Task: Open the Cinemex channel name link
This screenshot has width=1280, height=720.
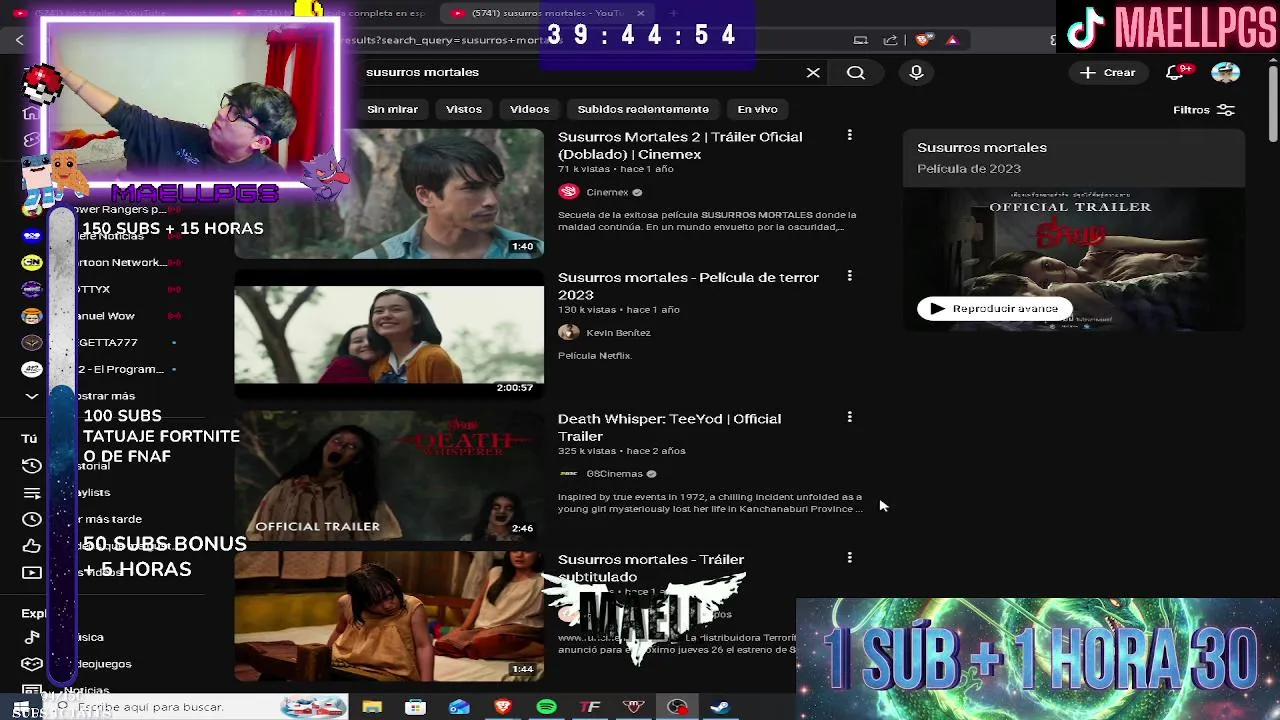Action: (x=607, y=192)
